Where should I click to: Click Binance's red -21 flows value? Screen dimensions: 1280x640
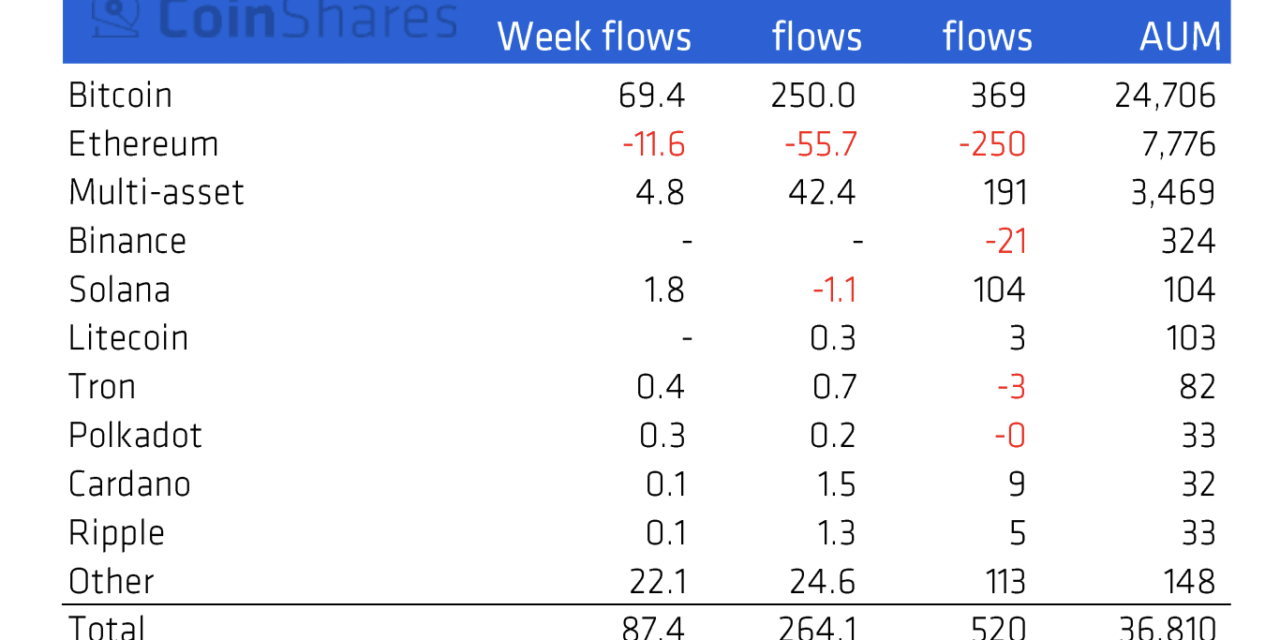tap(1005, 241)
